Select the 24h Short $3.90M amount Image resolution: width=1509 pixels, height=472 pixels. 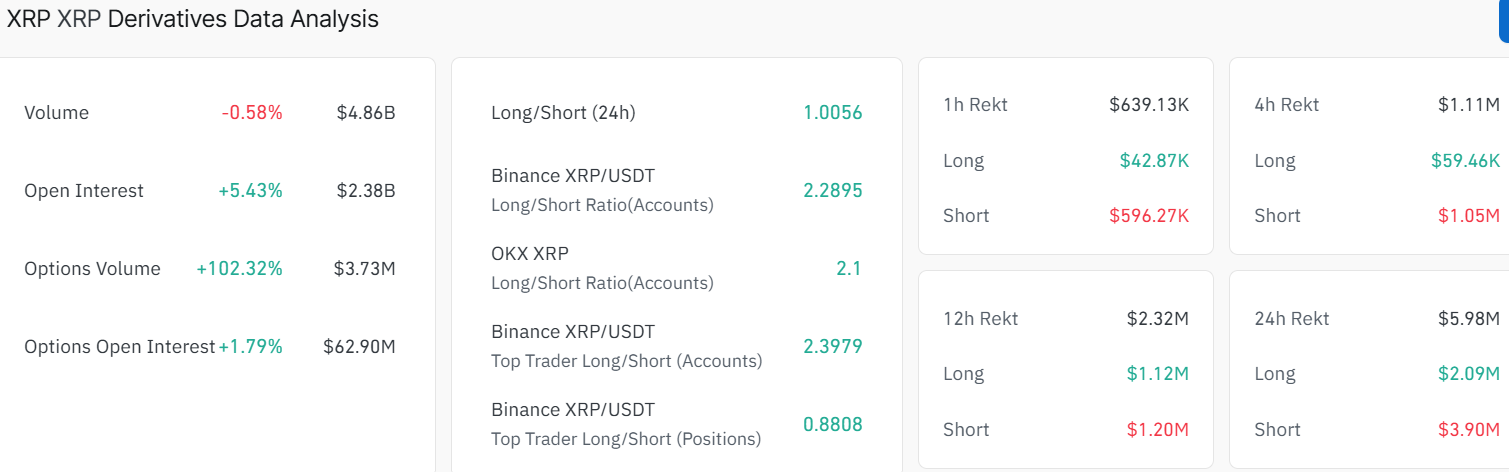(1469, 430)
